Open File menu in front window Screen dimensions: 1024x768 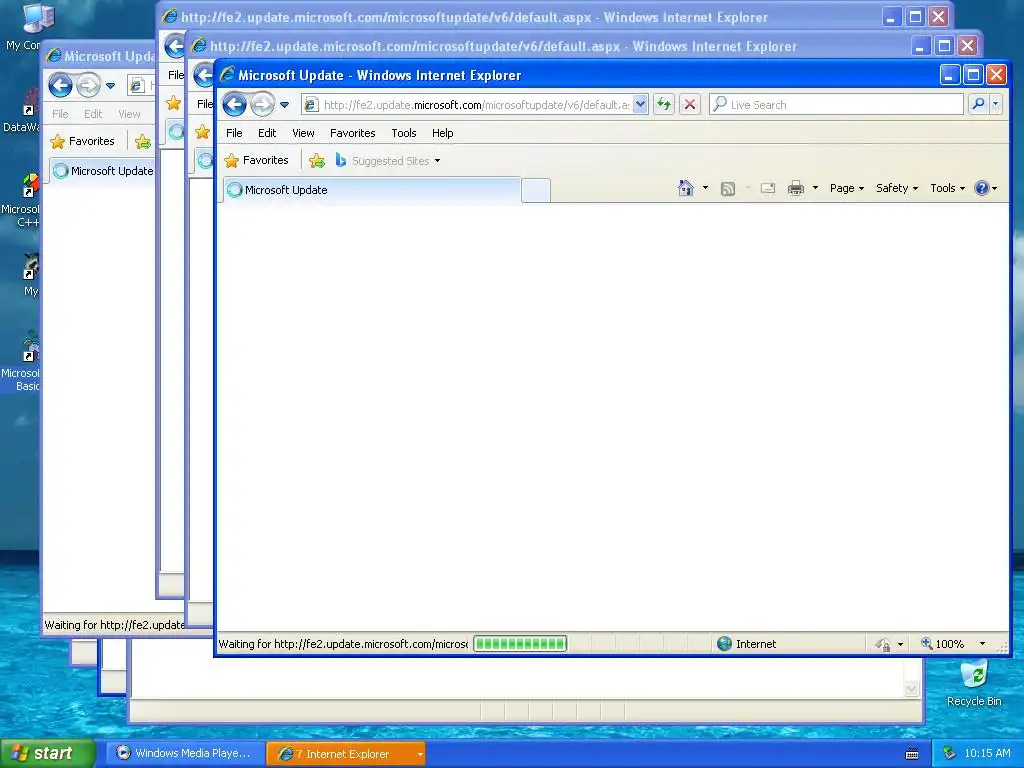(234, 133)
